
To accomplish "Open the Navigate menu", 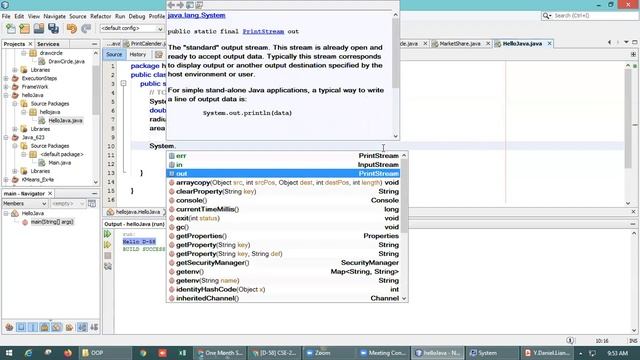I will point(54,16).
